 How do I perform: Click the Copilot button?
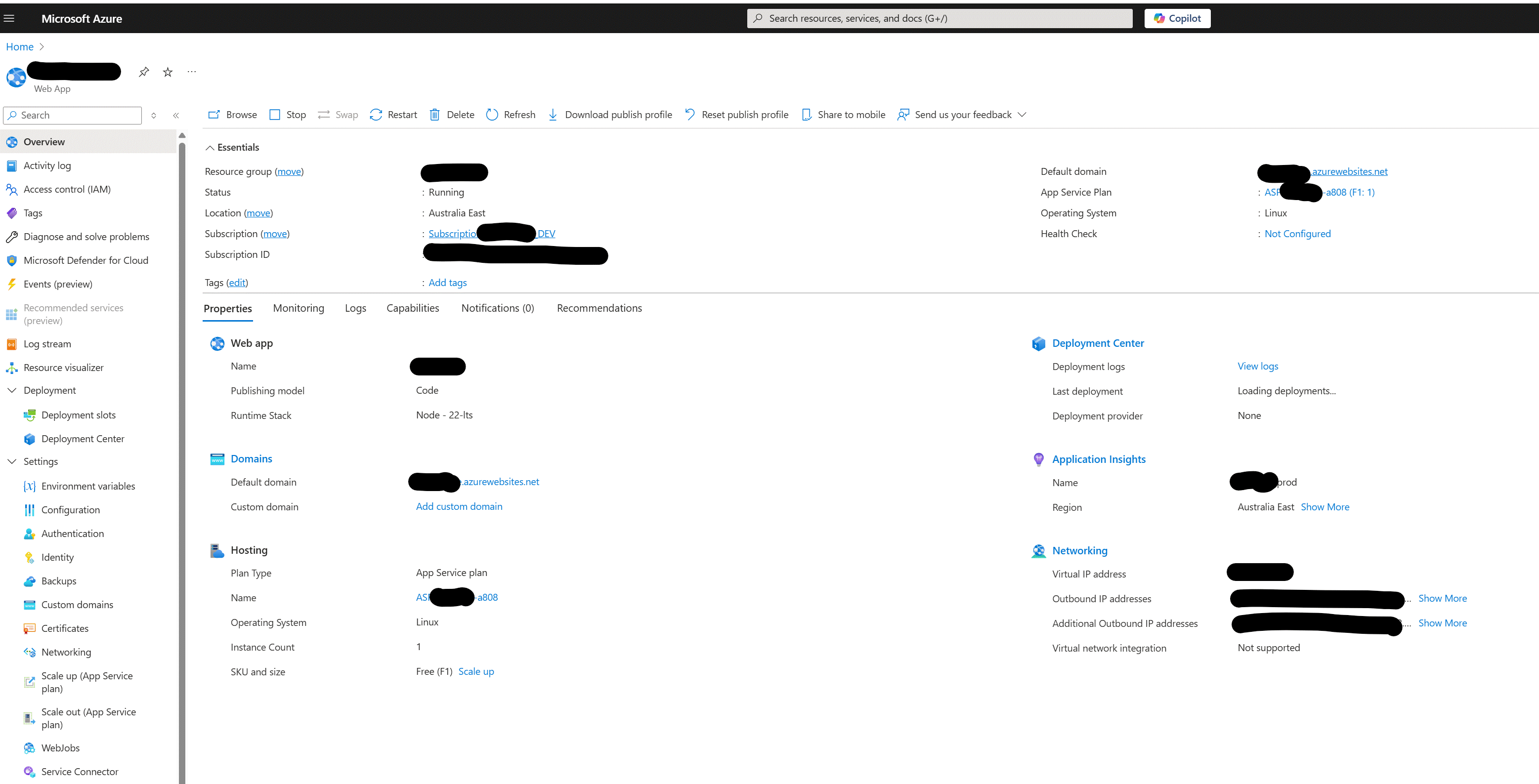[1177, 18]
